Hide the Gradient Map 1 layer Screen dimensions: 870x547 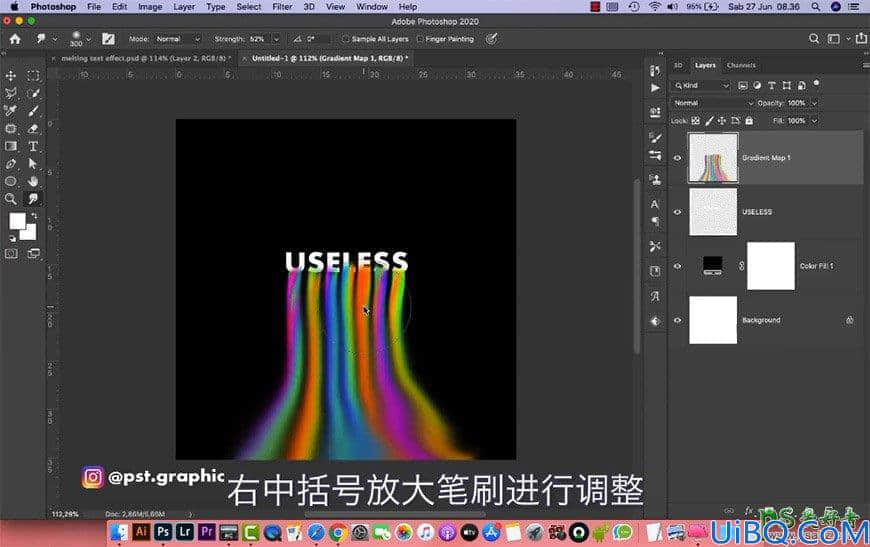[677, 158]
